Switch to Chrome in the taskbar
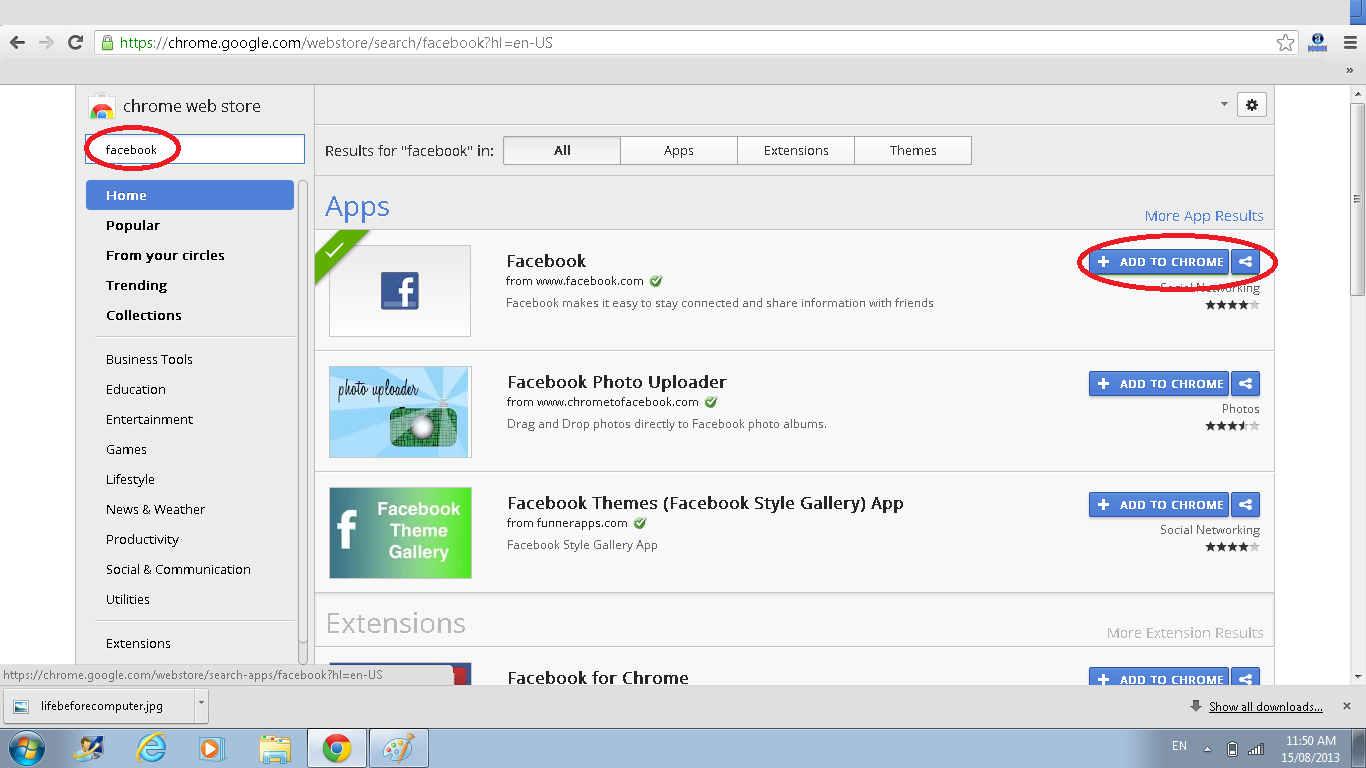 [x=337, y=748]
